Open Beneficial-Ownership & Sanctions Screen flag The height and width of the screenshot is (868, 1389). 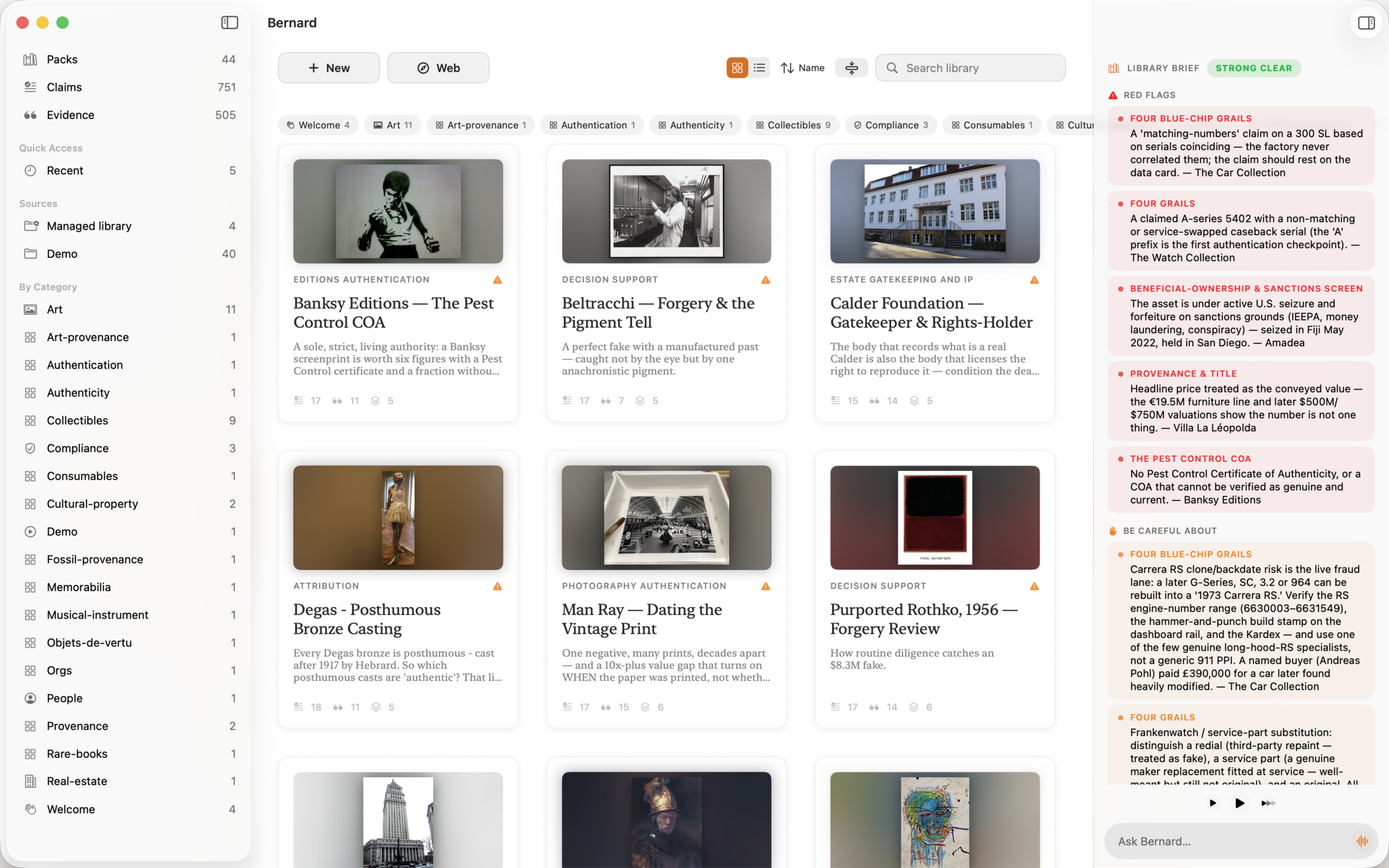point(1241,316)
